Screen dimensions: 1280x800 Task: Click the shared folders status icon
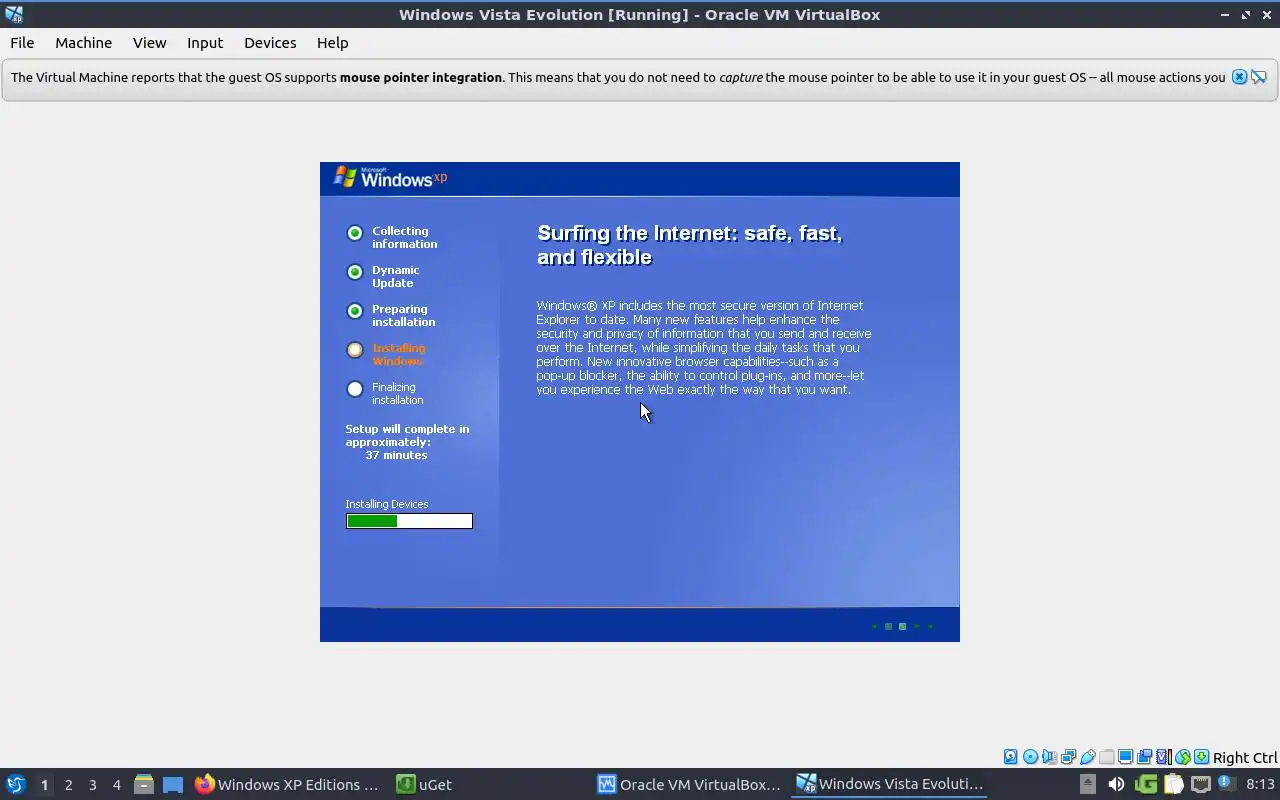click(1106, 757)
